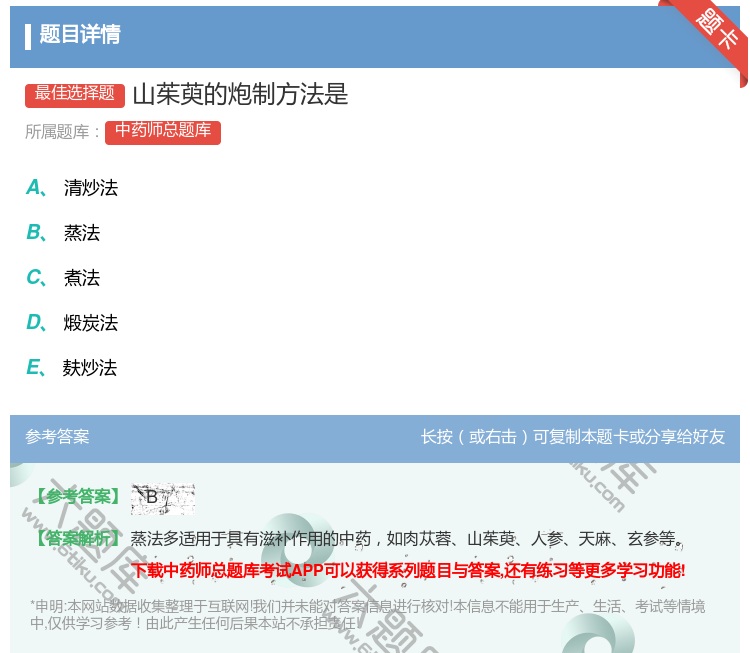
Task: Click the answer image showing B
Action: [x=163, y=499]
